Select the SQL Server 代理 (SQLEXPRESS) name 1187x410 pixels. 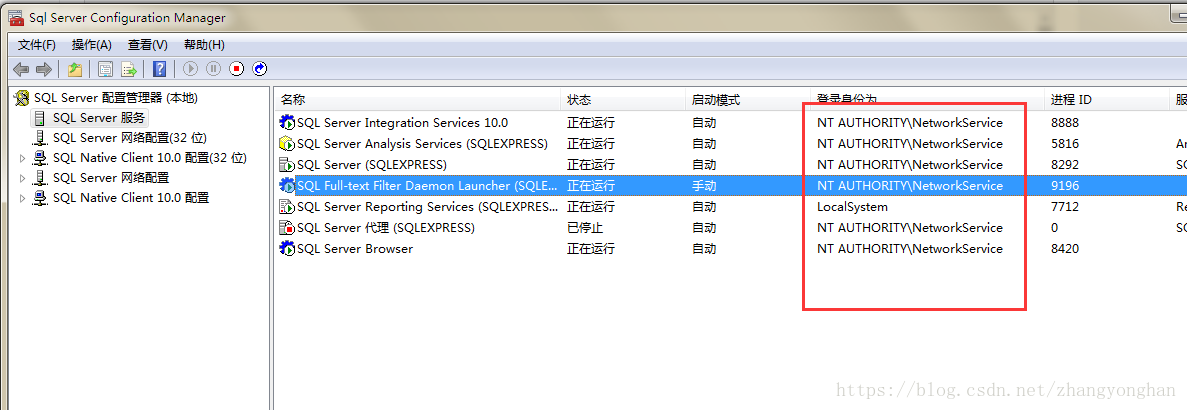385,228
